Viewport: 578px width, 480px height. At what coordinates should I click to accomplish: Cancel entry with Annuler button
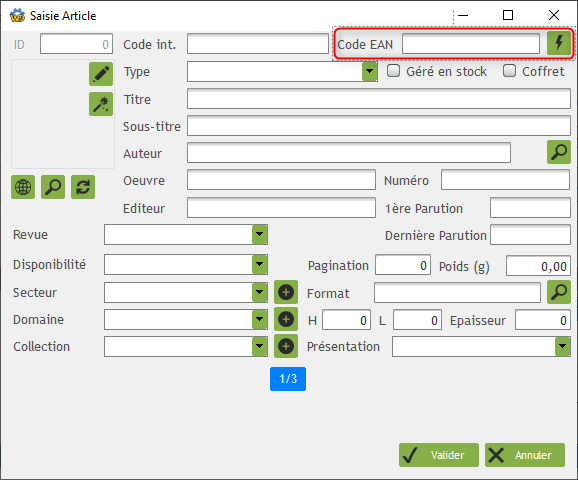click(x=525, y=455)
